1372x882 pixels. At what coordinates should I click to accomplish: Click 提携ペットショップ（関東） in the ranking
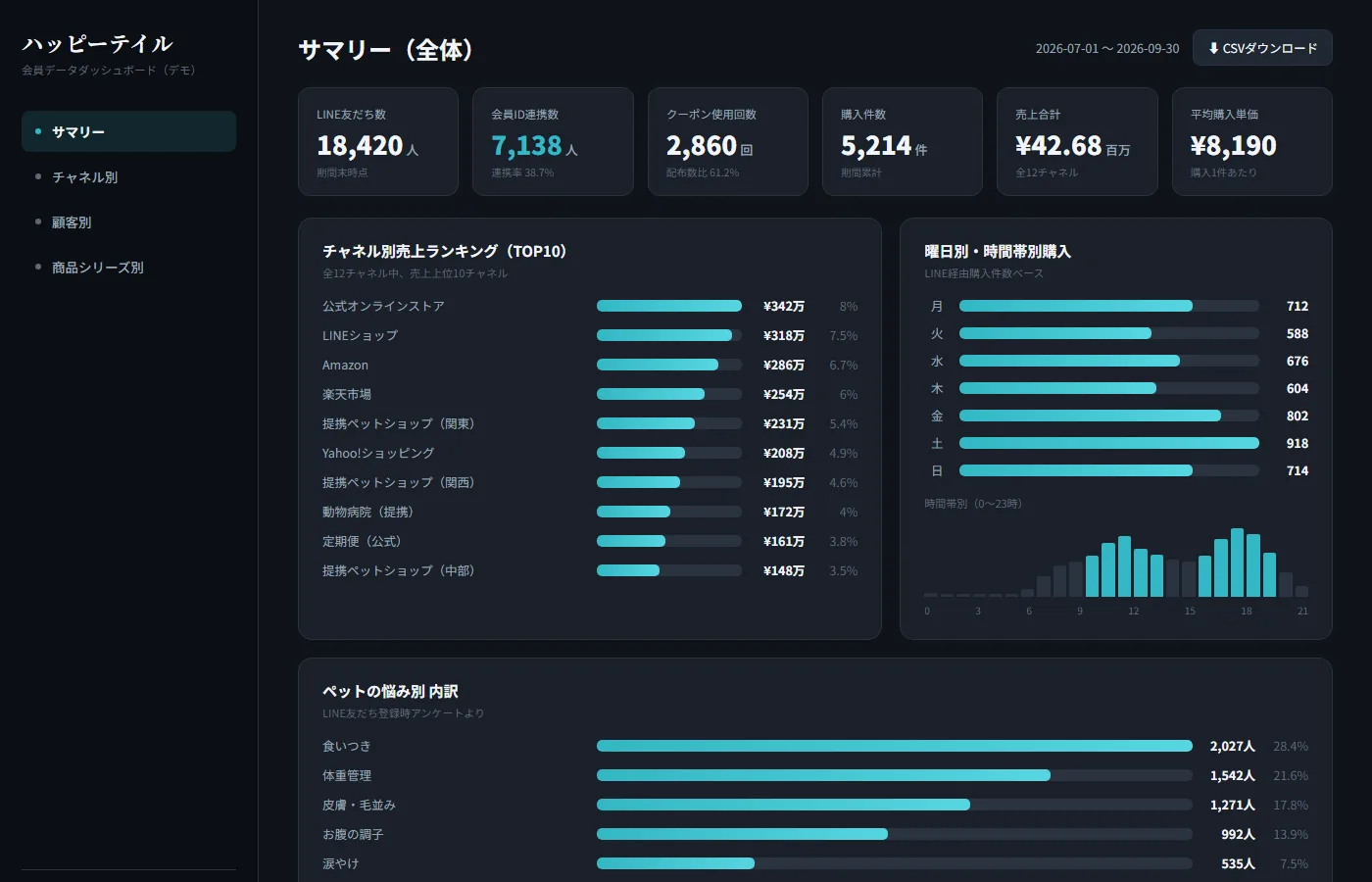398,423
